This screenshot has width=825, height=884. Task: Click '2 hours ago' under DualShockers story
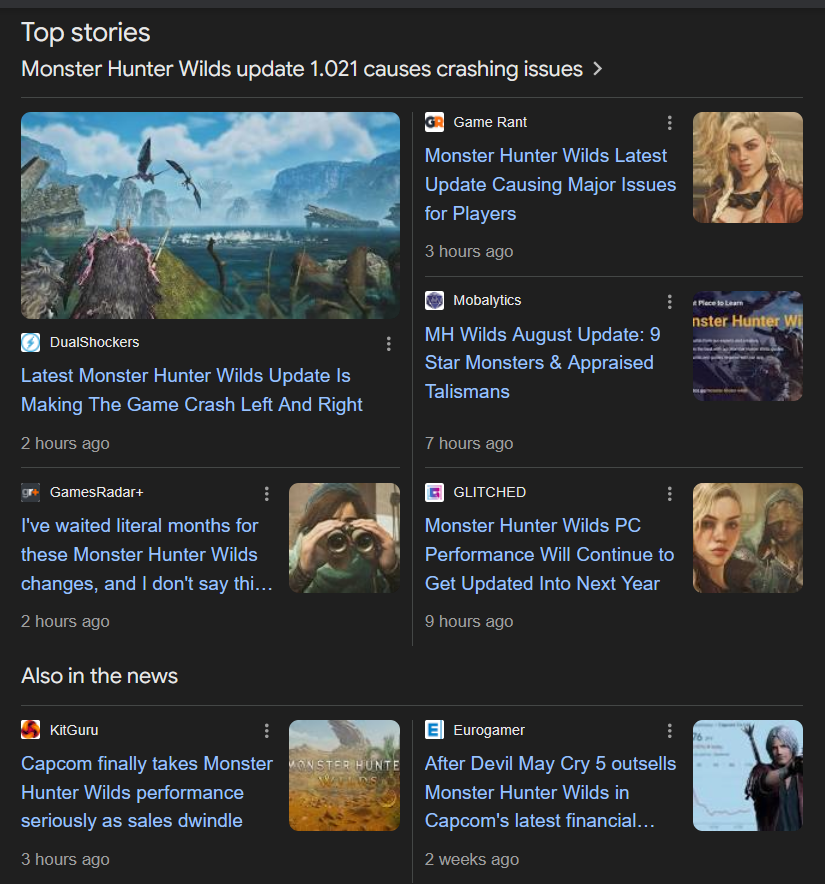click(65, 444)
